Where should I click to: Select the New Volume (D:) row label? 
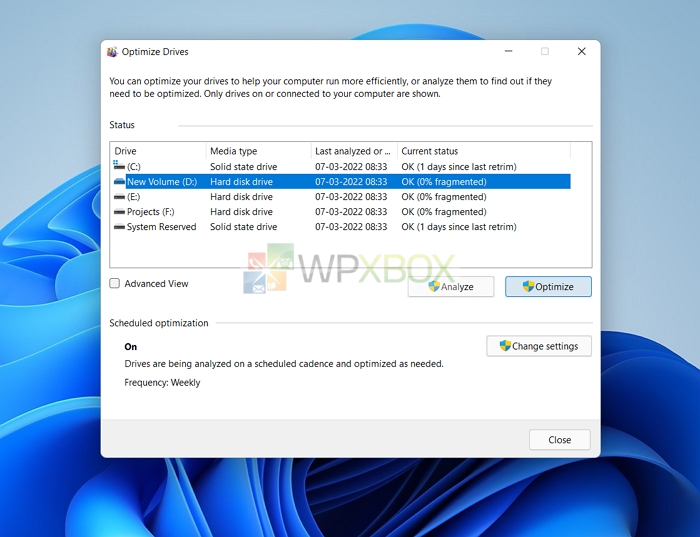point(162,182)
